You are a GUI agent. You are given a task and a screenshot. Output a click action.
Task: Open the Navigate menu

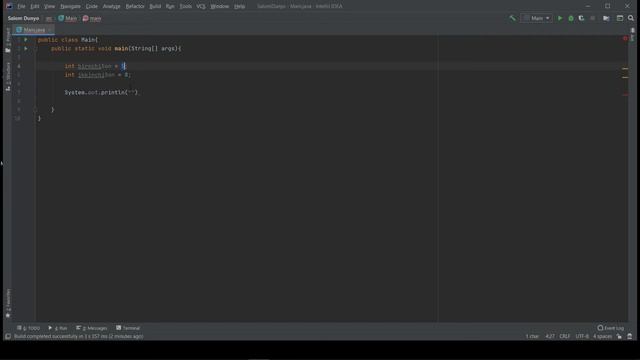pos(70,7)
